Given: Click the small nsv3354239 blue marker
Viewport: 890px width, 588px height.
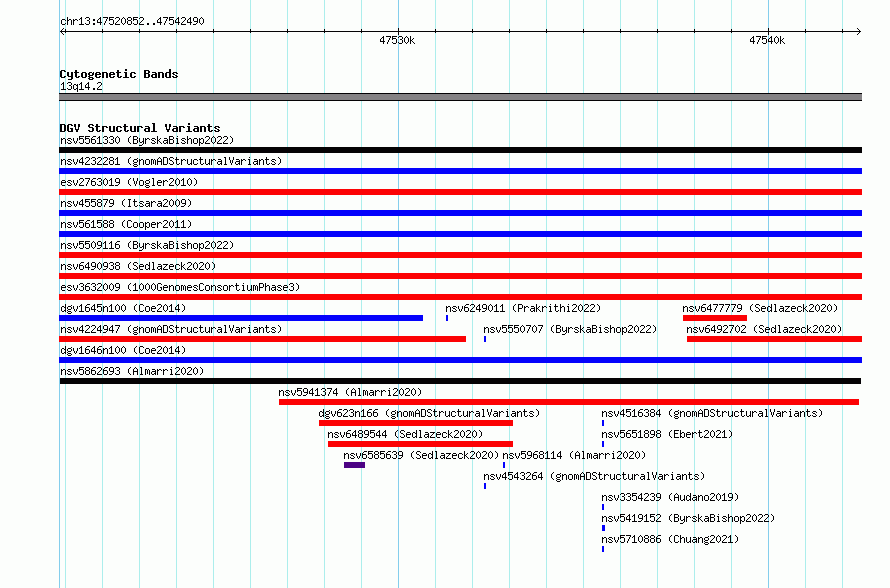Looking at the screenshot, I should pos(603,507).
